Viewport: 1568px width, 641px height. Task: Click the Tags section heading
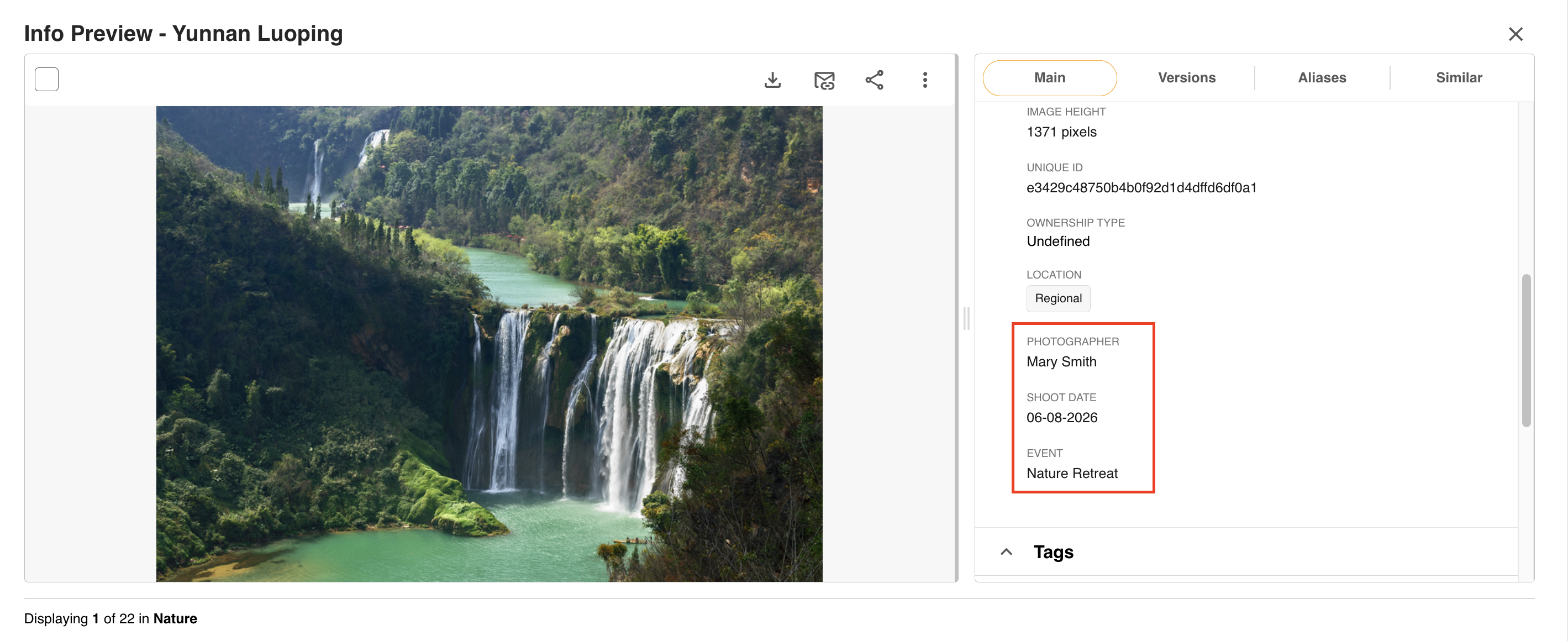[1053, 551]
